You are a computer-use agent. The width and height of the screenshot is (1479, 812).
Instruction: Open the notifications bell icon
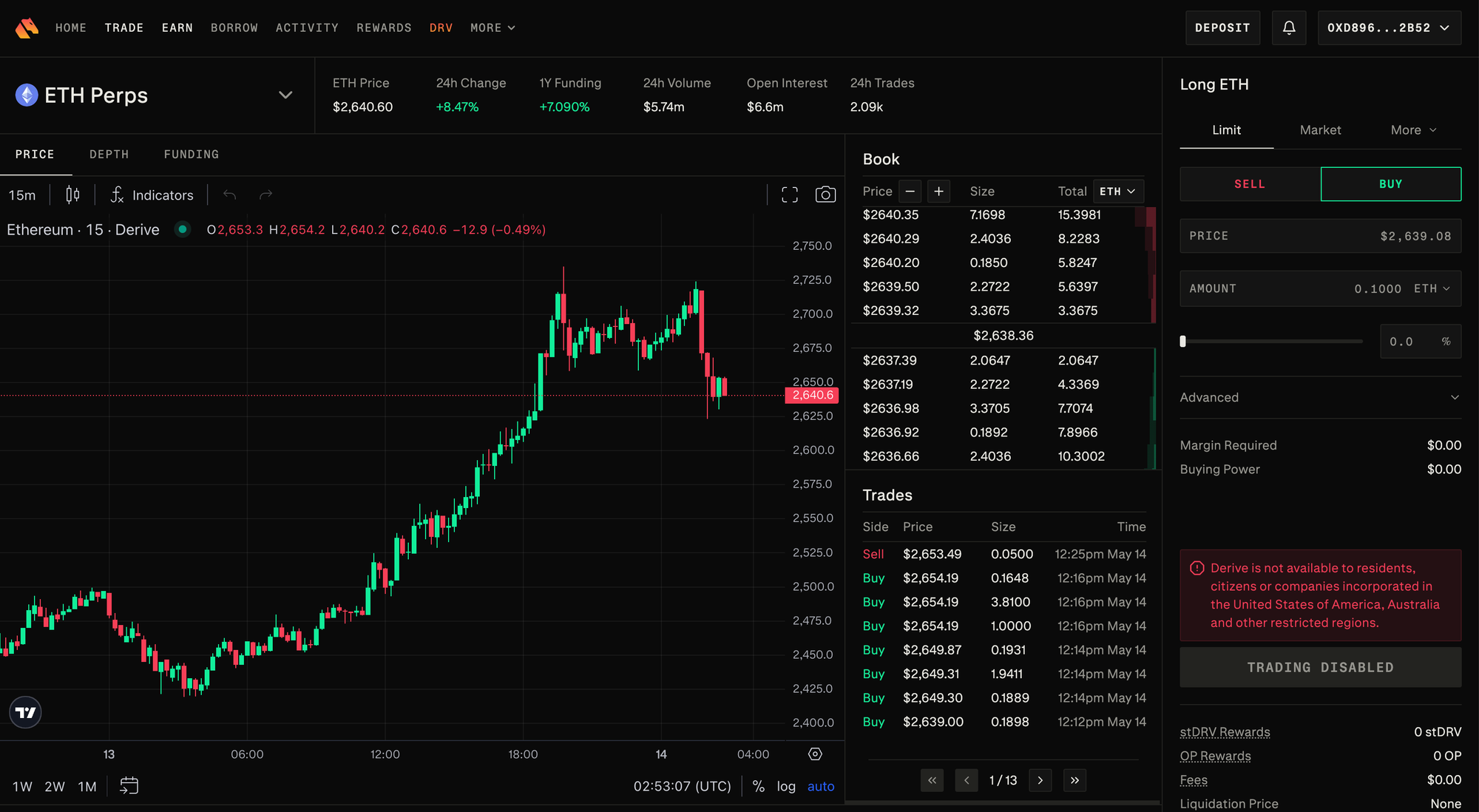(1288, 27)
